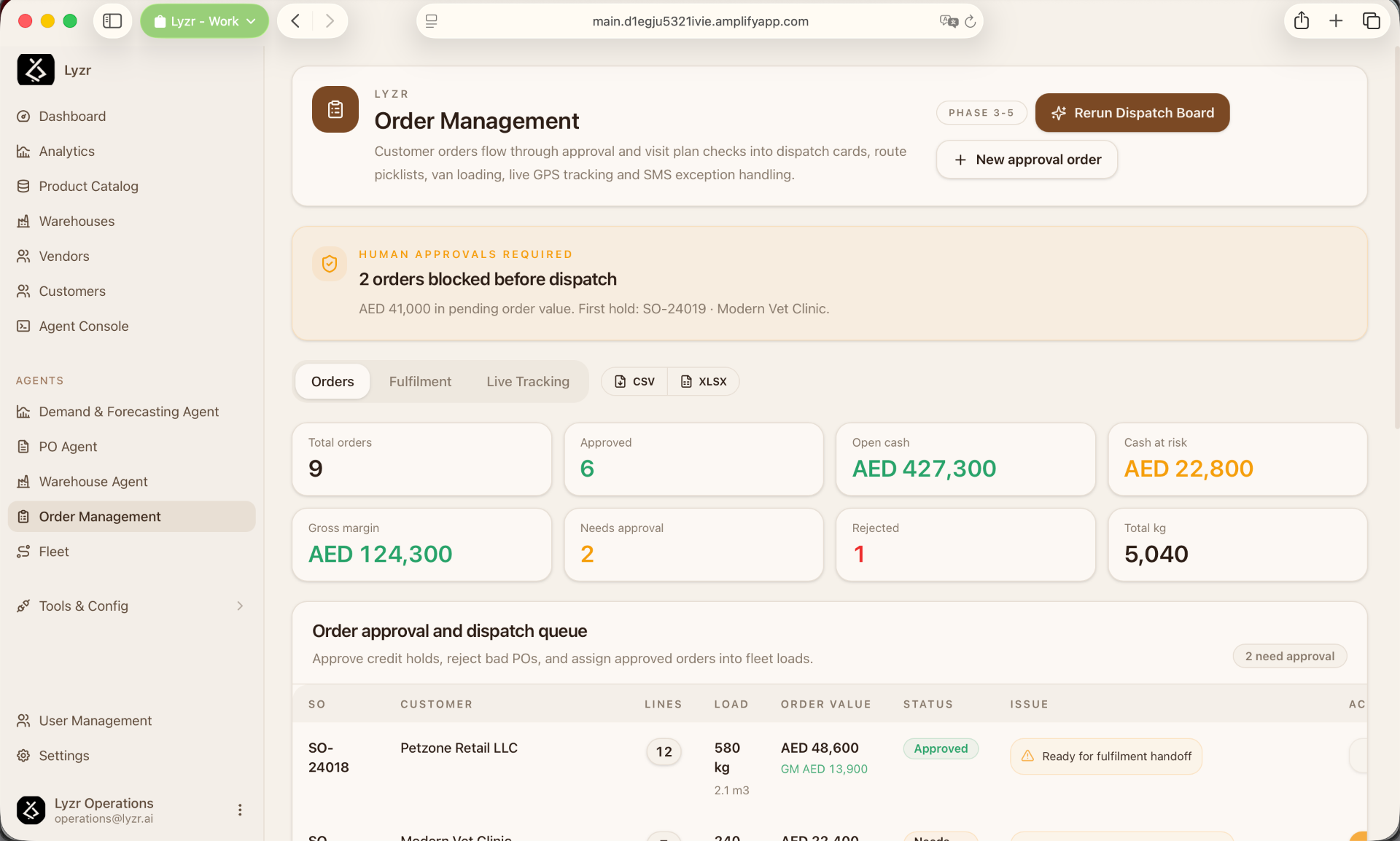
Task: Click the CUSTOMER column header
Action: point(436,704)
